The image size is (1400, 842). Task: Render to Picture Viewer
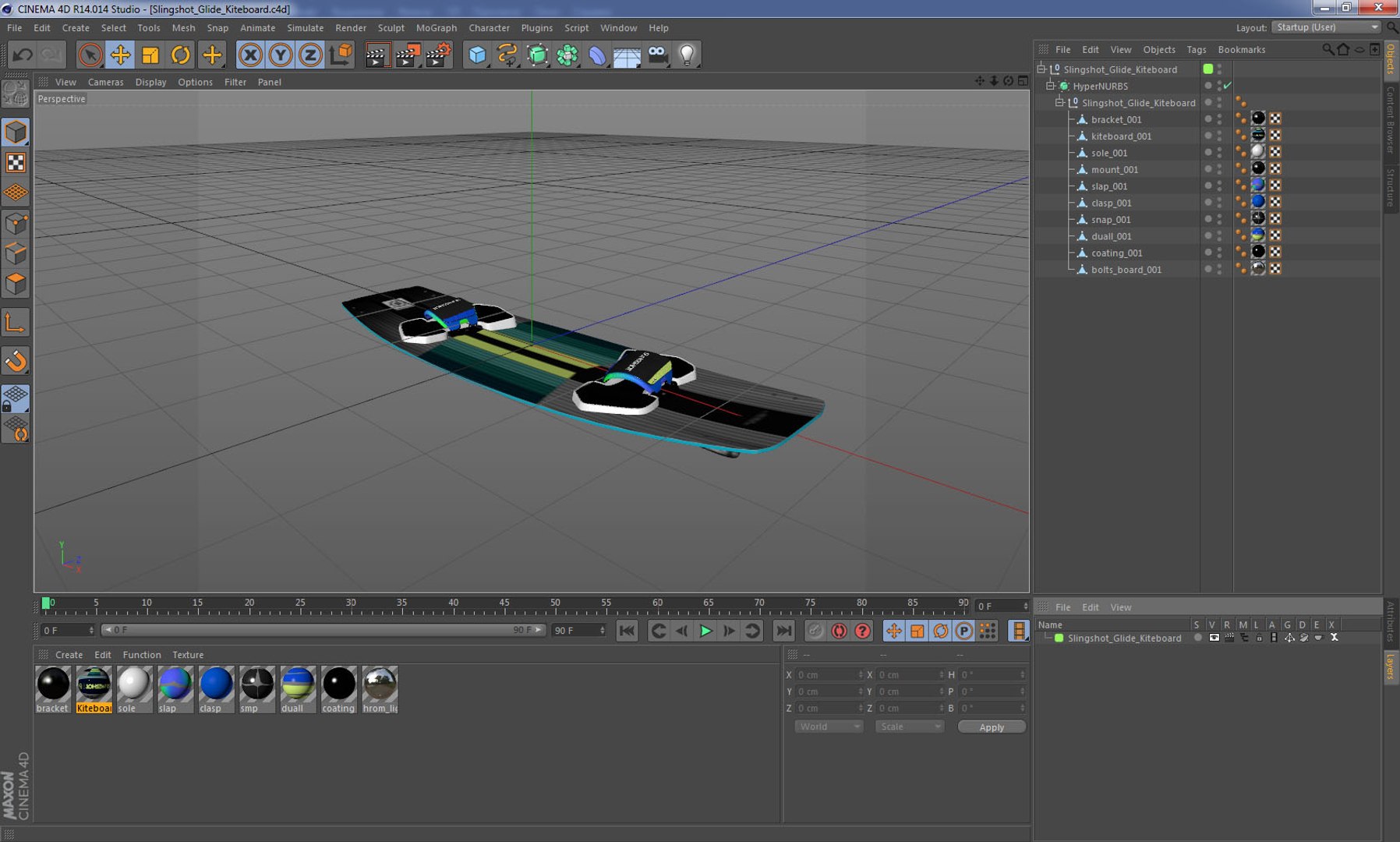pos(407,55)
